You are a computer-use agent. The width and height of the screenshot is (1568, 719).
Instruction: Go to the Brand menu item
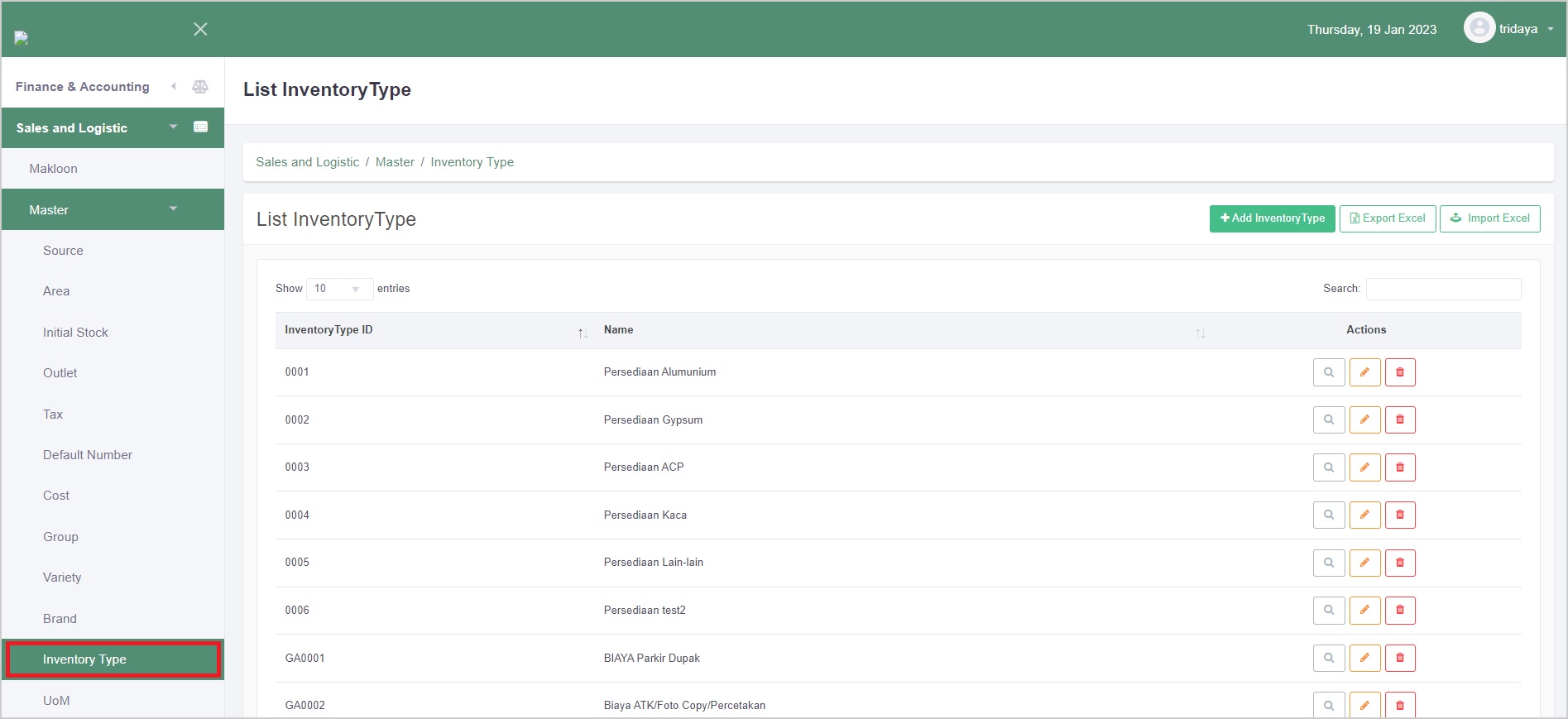(60, 619)
